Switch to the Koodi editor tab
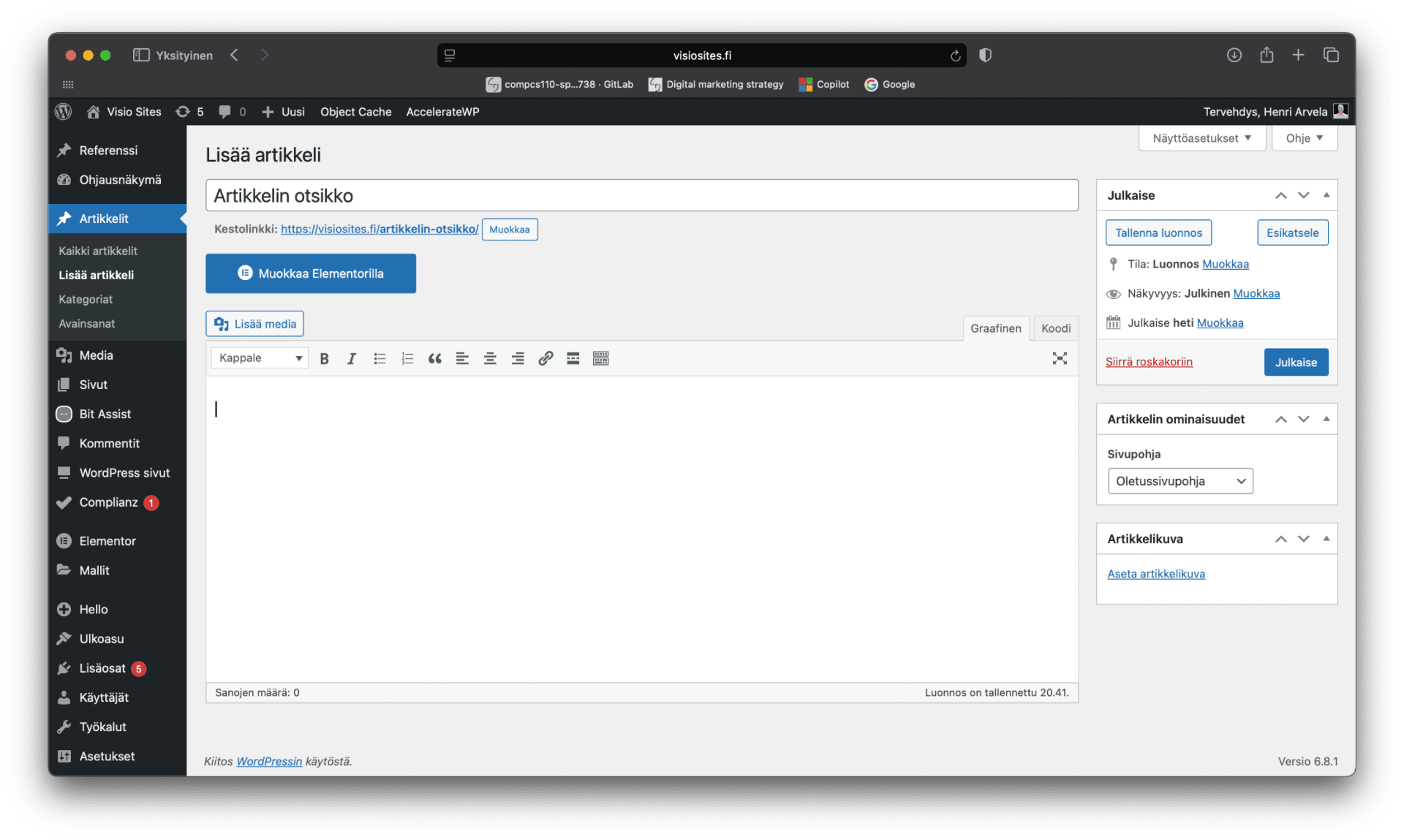This screenshot has height=840, width=1404. pyautogui.click(x=1055, y=328)
